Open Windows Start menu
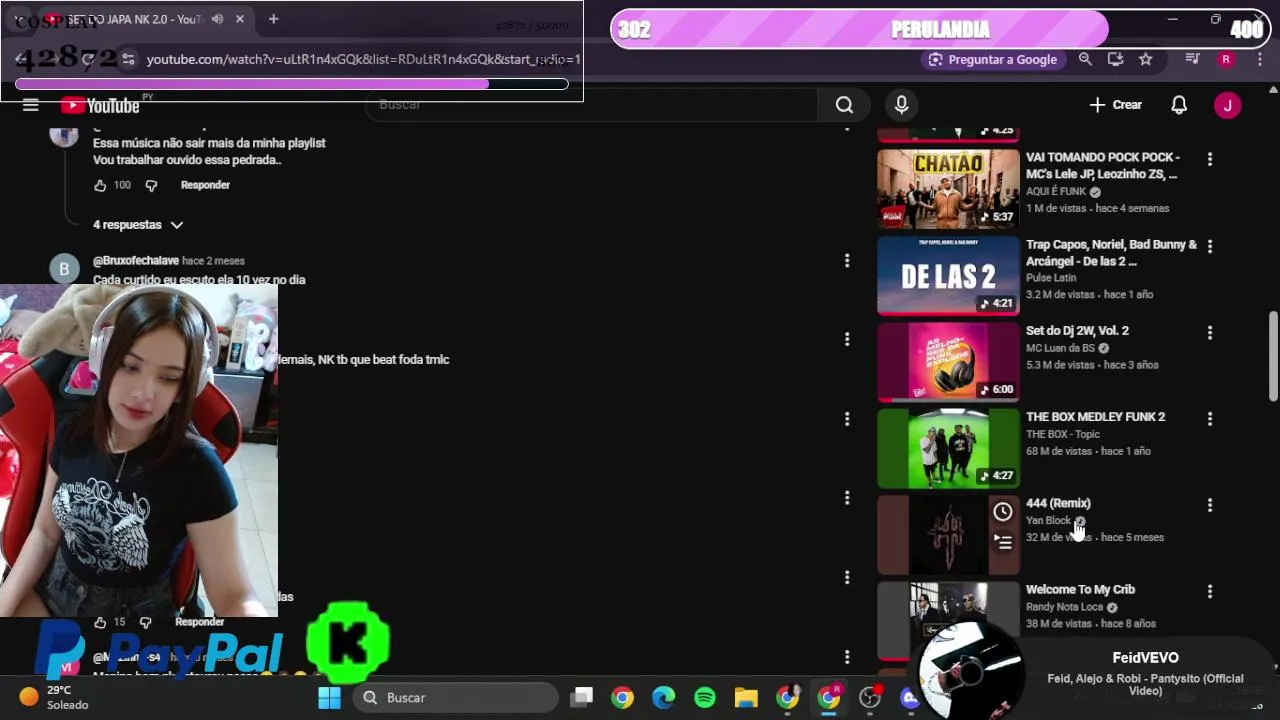 click(x=329, y=697)
